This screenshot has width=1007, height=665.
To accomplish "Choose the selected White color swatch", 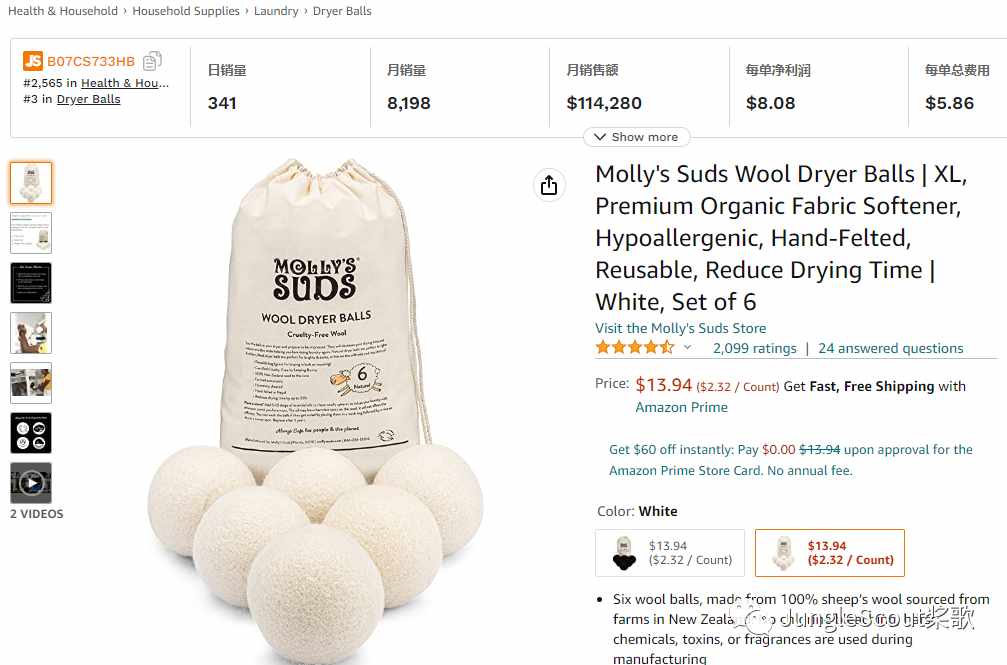I will point(829,553).
